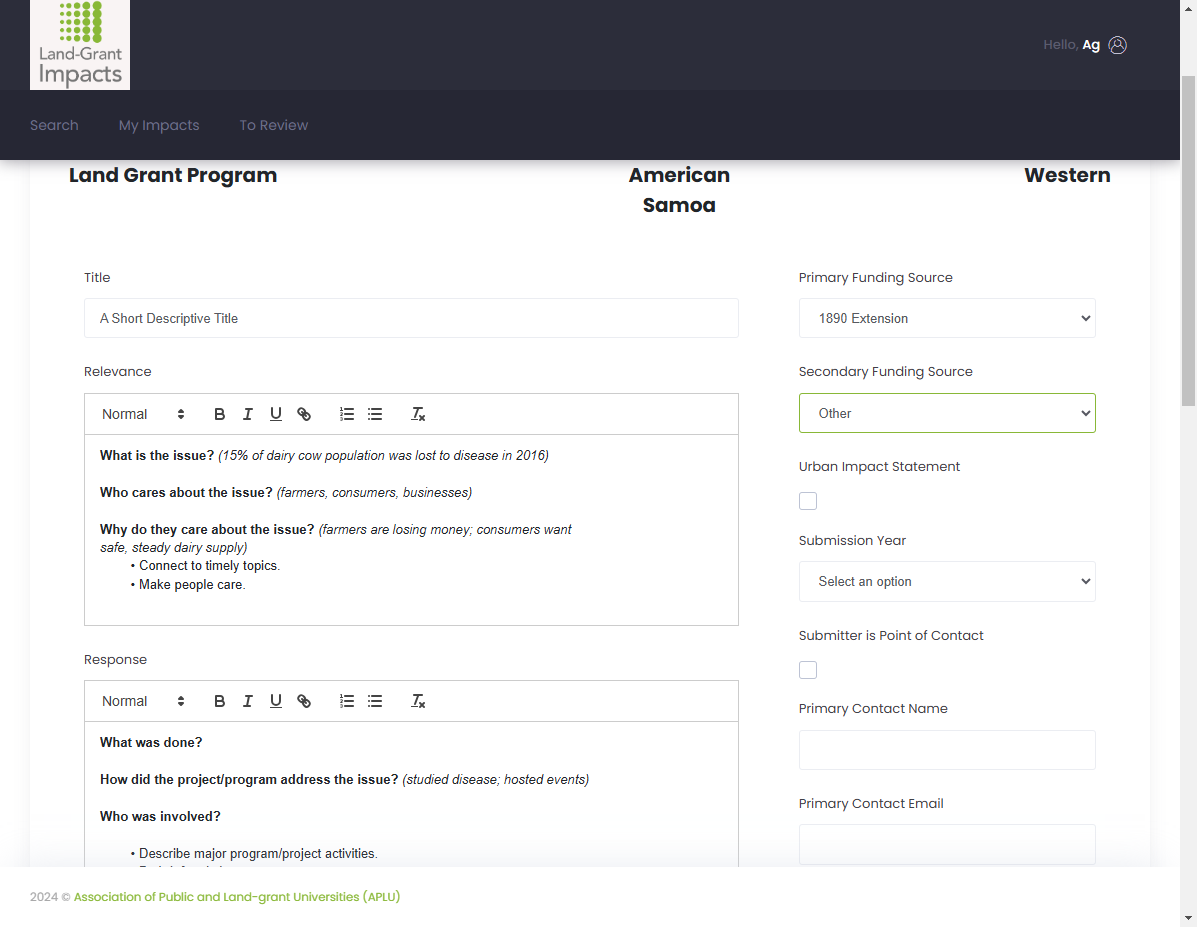Insert link in the Relevance editor
Viewport: 1197px width, 927px height.
pyautogui.click(x=304, y=414)
